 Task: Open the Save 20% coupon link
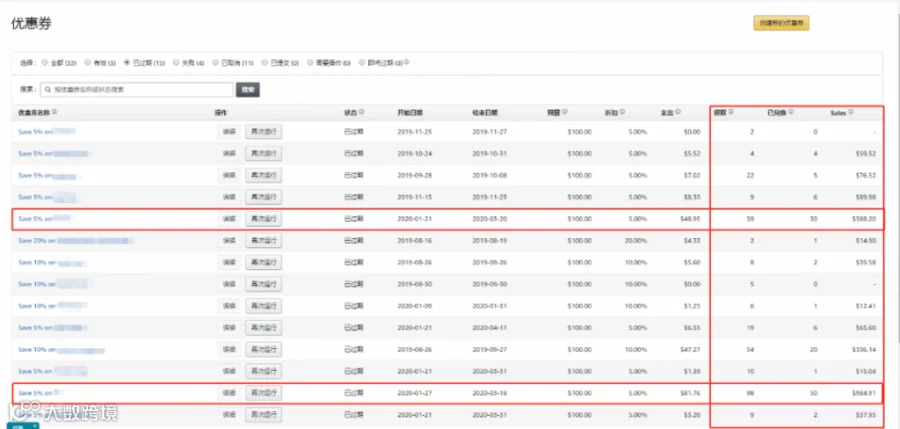click(x=37, y=241)
